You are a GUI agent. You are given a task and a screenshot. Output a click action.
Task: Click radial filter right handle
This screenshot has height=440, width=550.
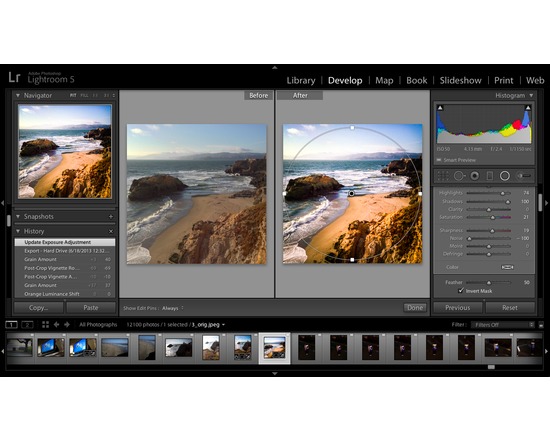(x=420, y=193)
